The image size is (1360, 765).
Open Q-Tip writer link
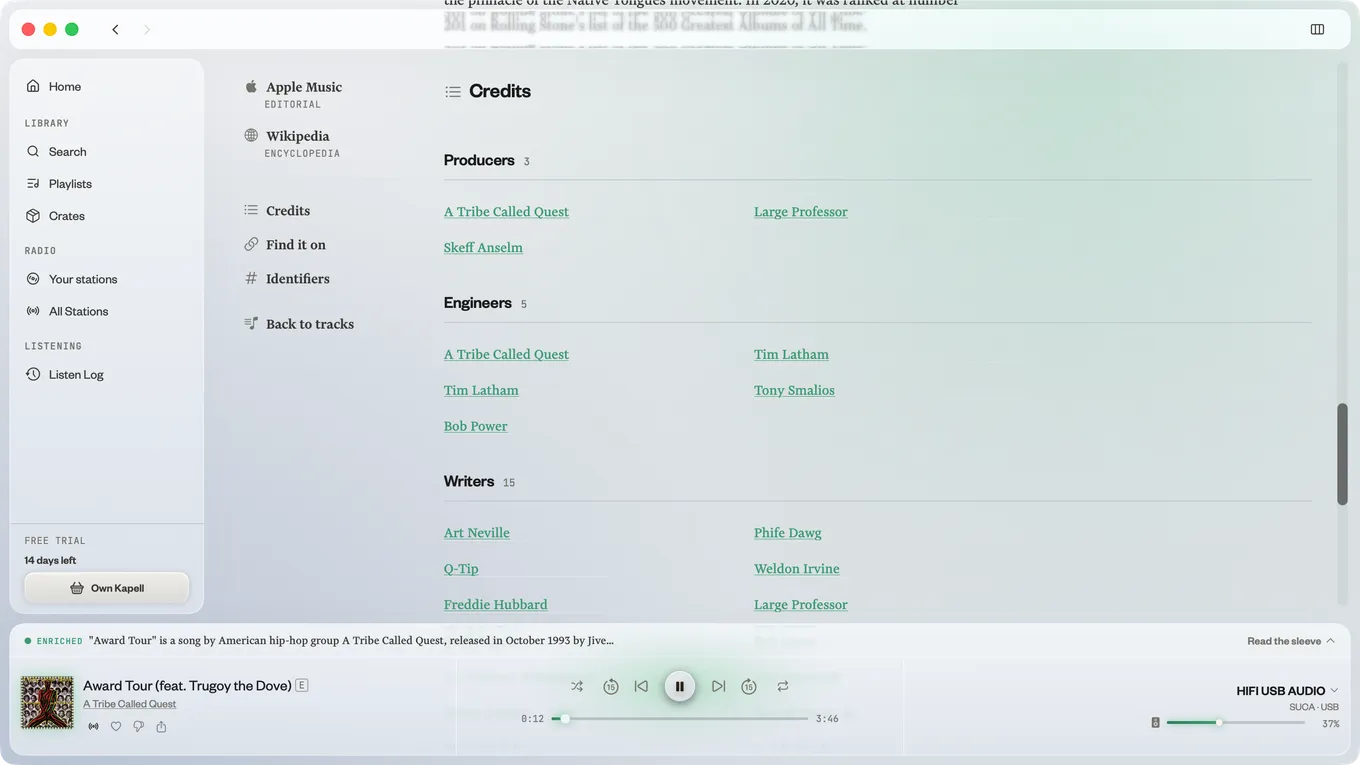click(x=461, y=569)
